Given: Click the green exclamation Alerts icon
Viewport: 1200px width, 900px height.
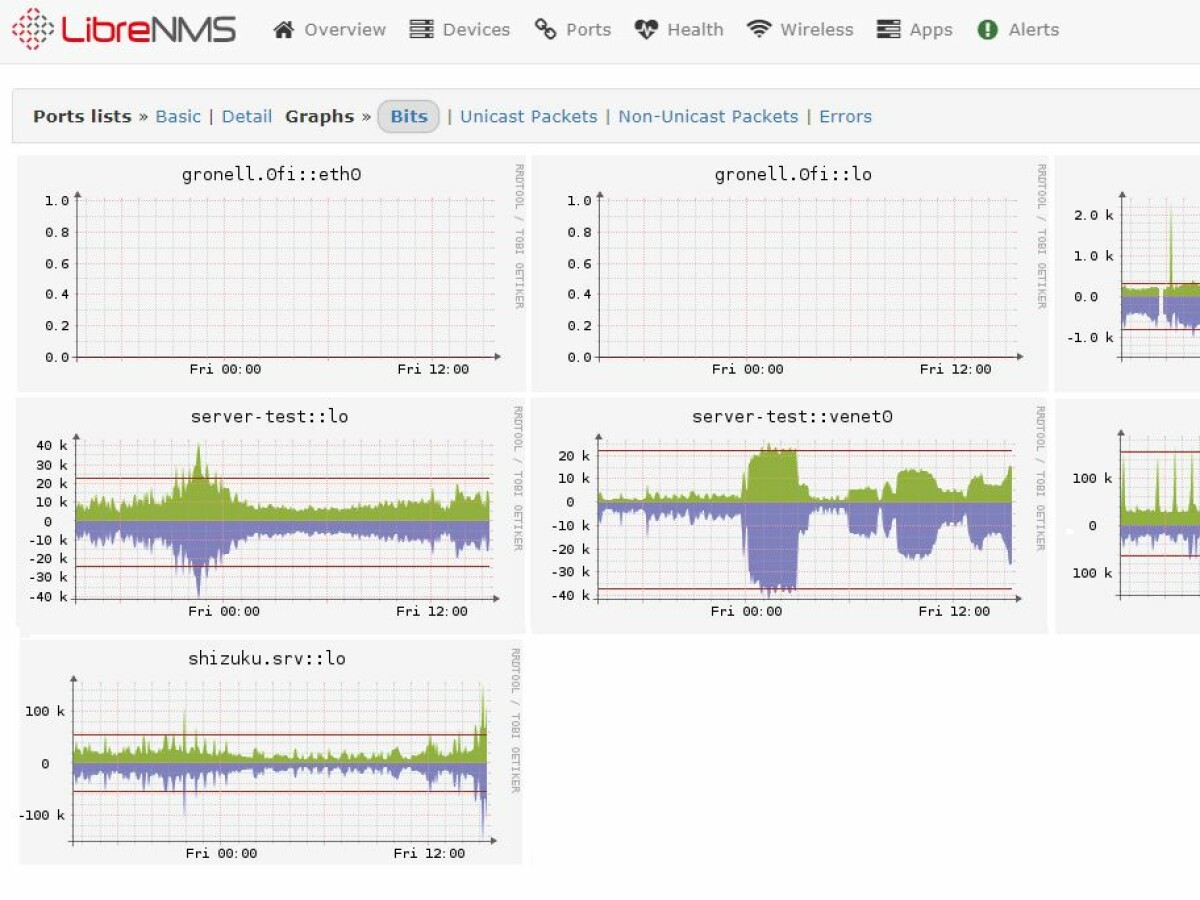Looking at the screenshot, I should (x=987, y=30).
